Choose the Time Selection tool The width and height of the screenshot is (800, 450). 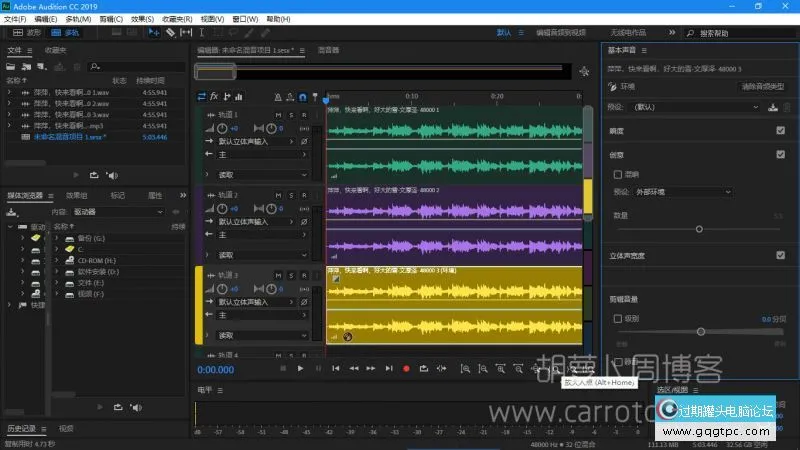[x=203, y=32]
